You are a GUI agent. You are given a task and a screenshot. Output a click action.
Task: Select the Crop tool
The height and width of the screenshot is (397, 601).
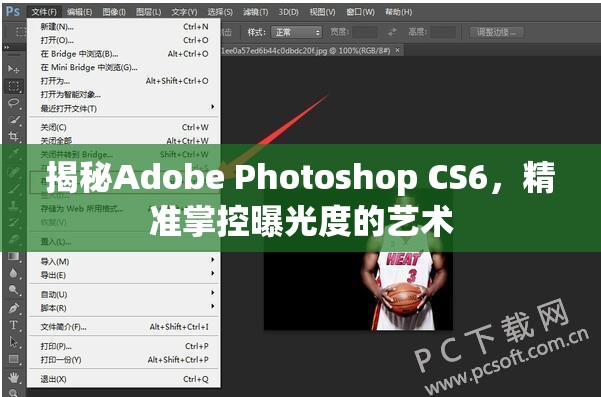pyautogui.click(x=13, y=137)
